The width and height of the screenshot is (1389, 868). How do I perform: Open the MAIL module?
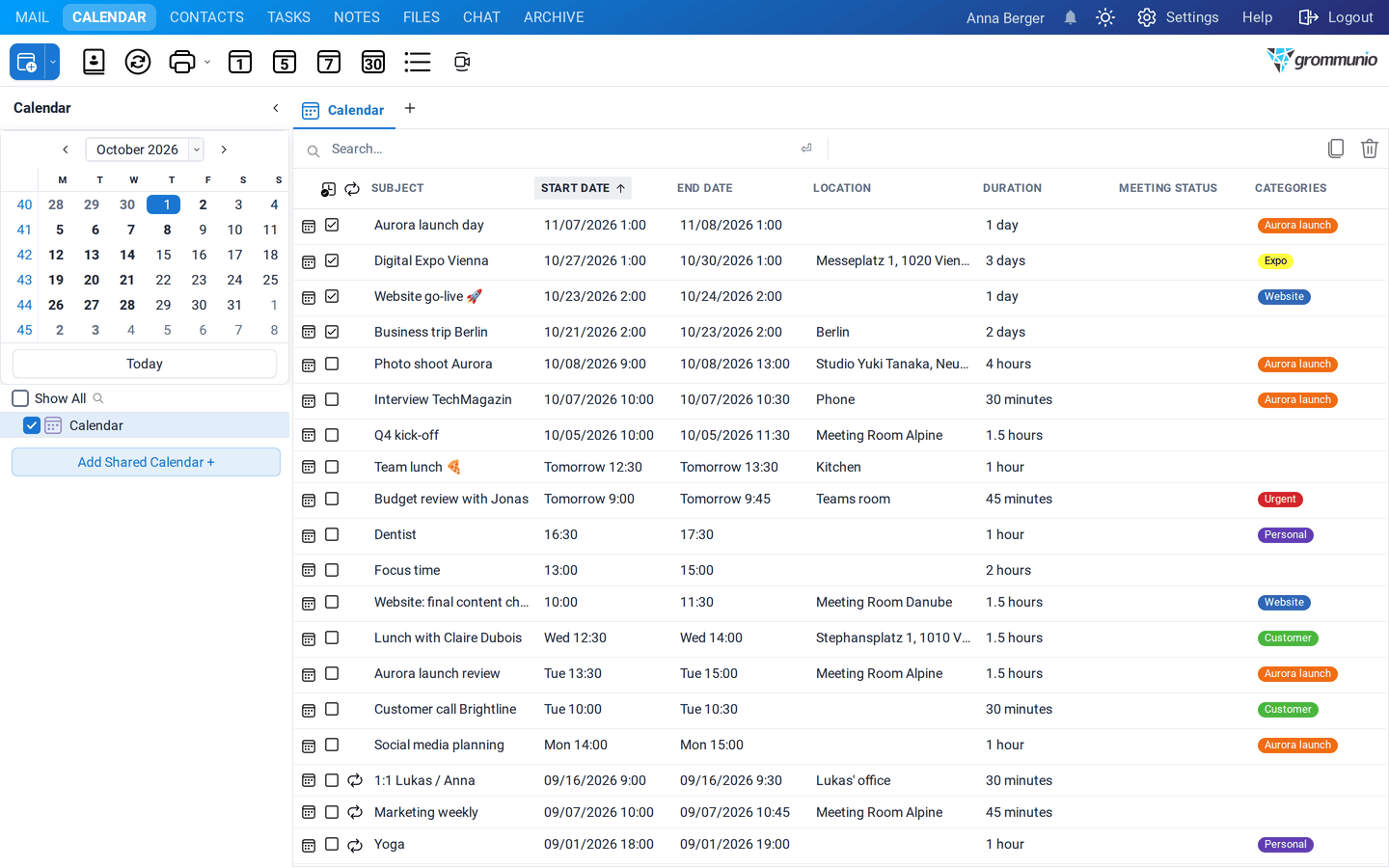32,17
